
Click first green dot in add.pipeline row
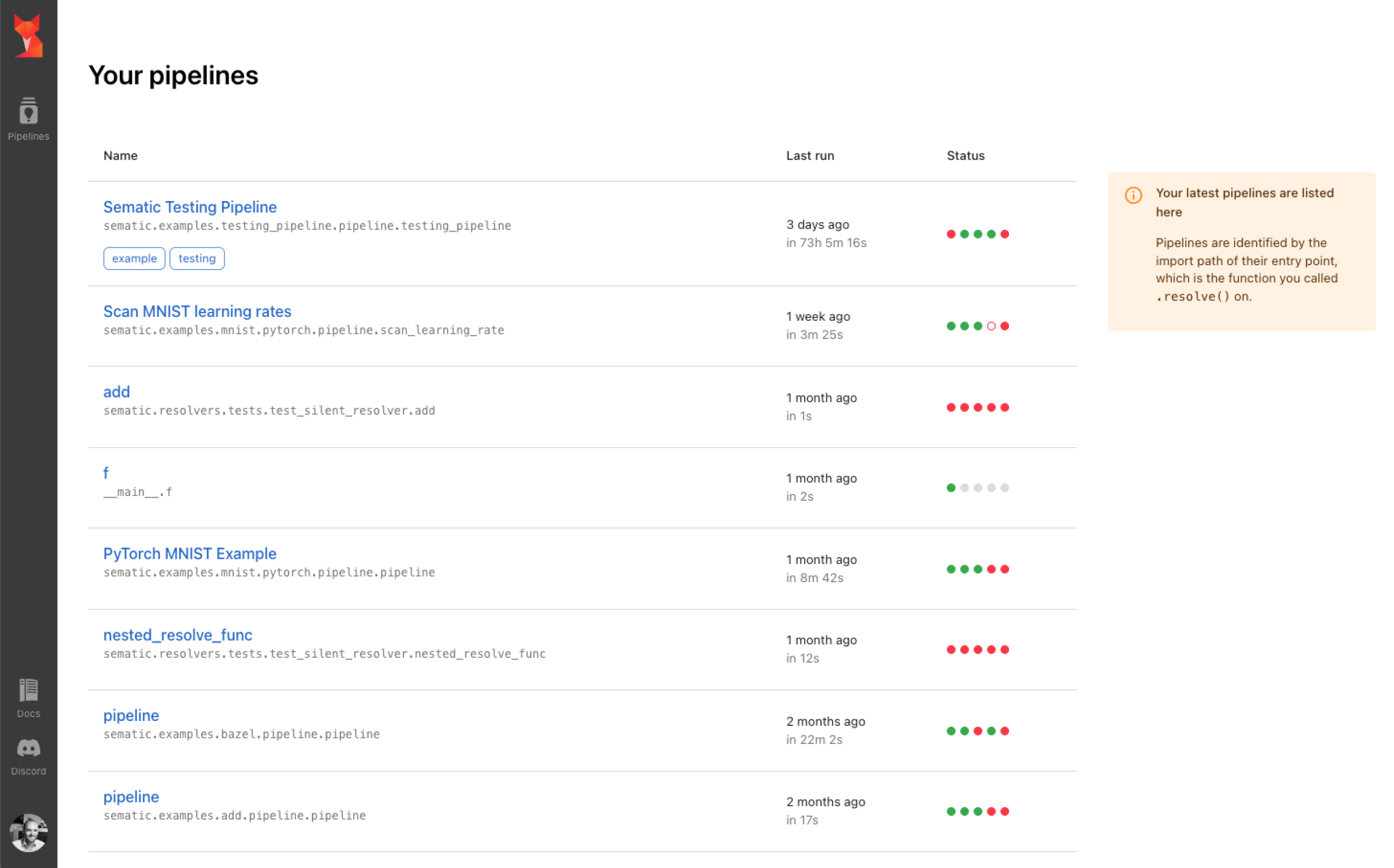click(x=951, y=811)
